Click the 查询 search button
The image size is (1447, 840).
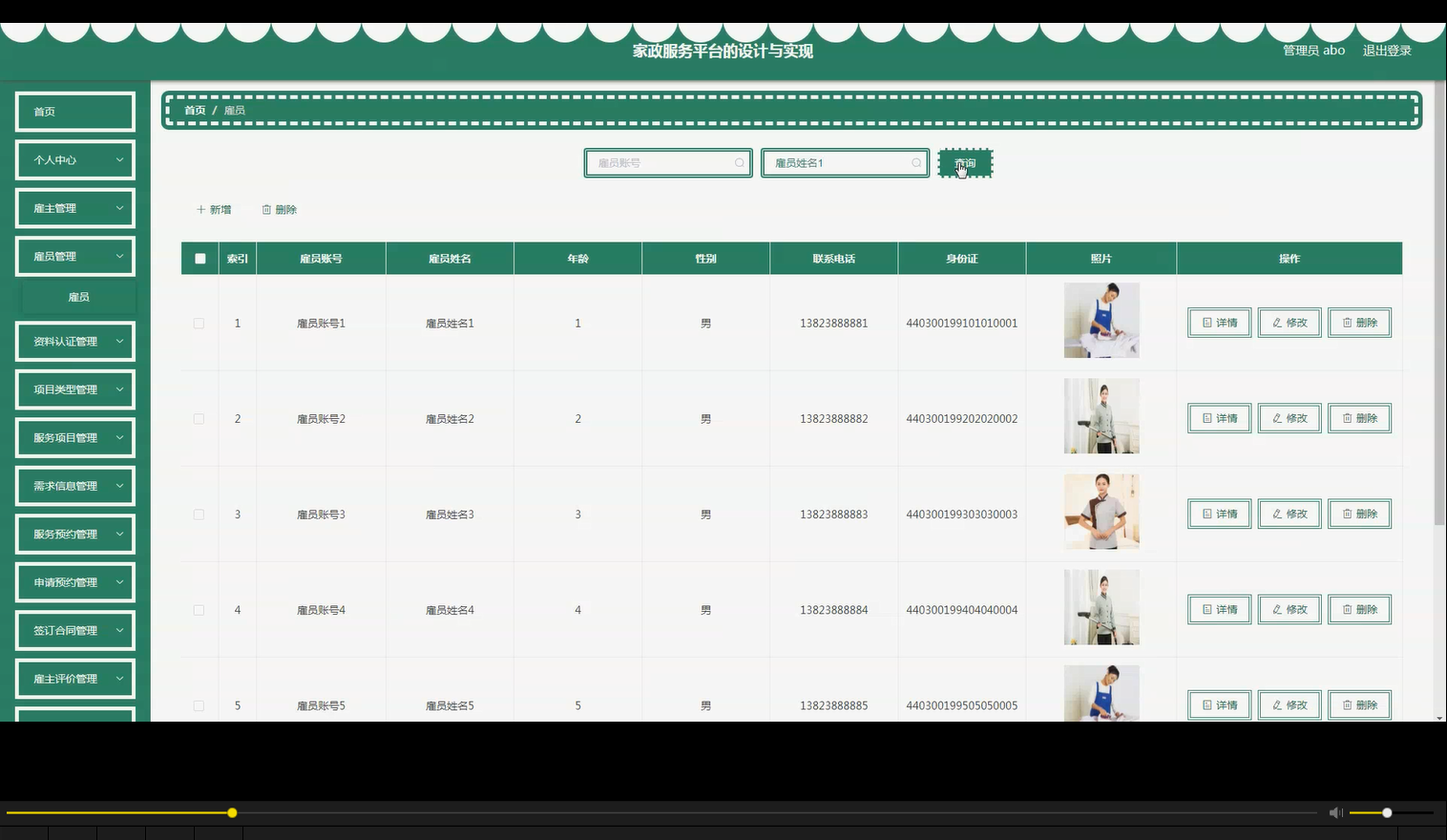pos(965,163)
